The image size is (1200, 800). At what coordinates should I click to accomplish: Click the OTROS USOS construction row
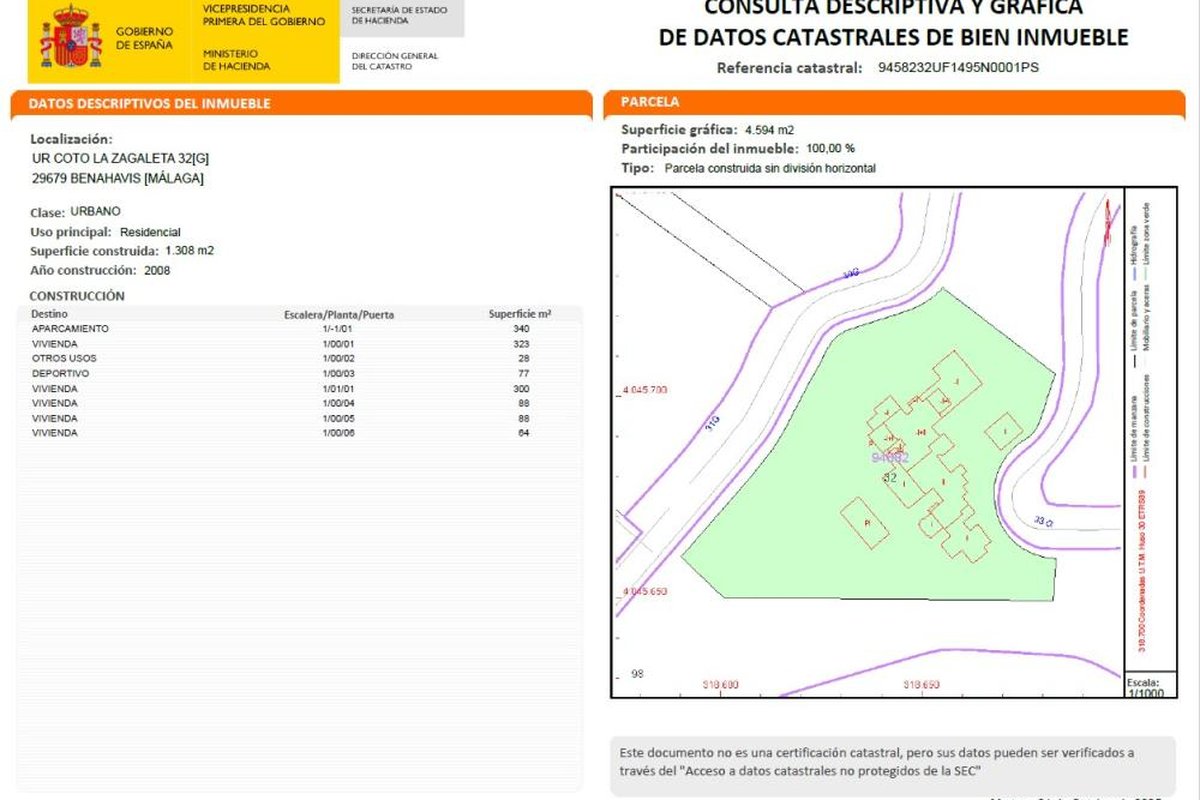point(64,358)
